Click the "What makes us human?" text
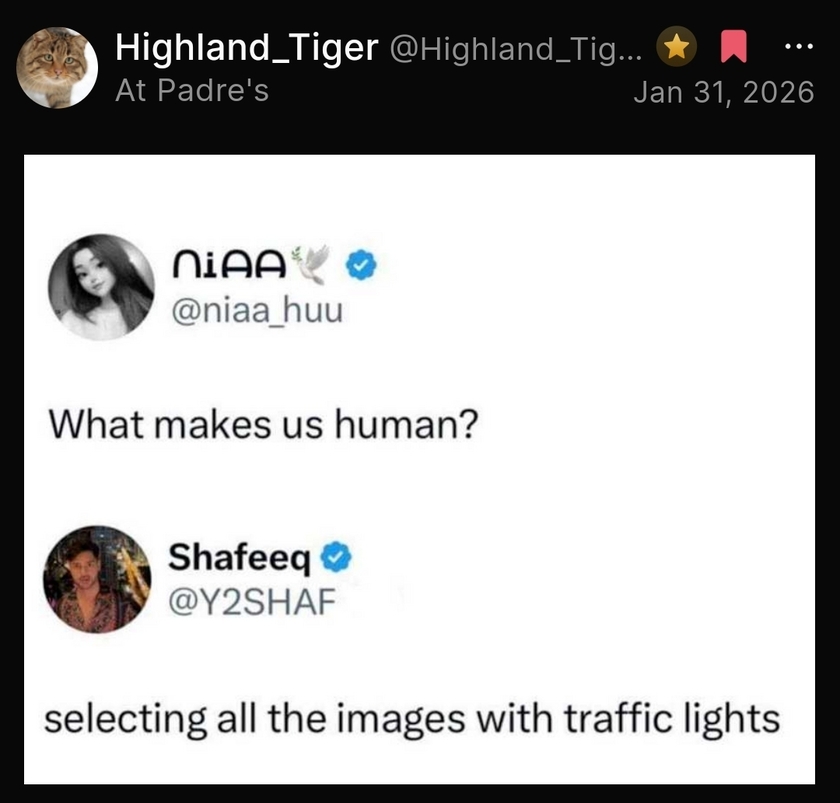 click(263, 424)
